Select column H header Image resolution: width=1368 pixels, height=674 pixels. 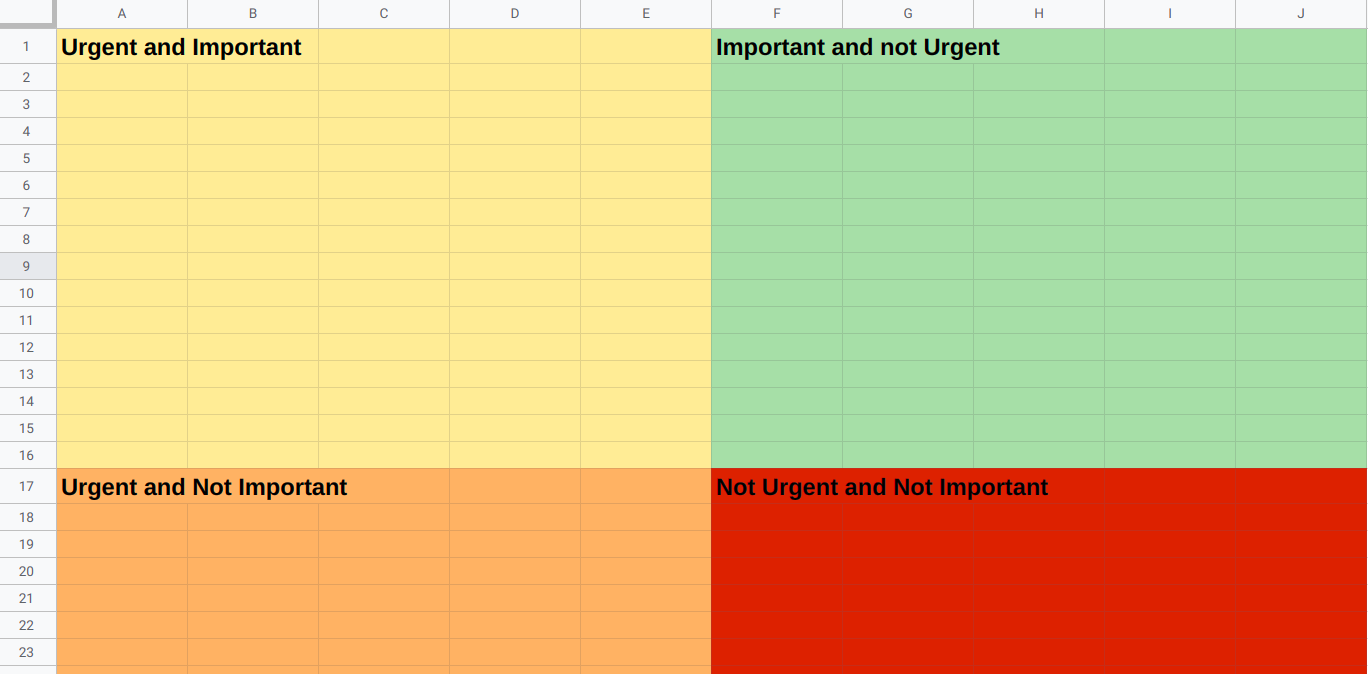[x=1039, y=13]
